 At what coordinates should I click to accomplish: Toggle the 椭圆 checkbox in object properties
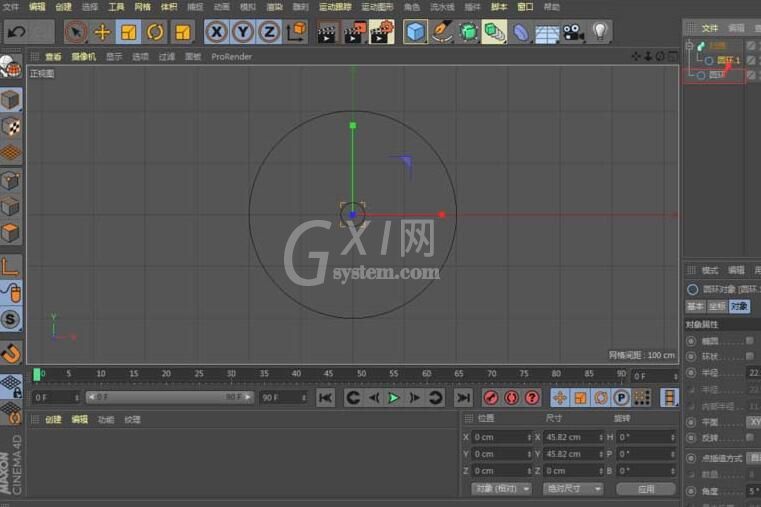750,341
